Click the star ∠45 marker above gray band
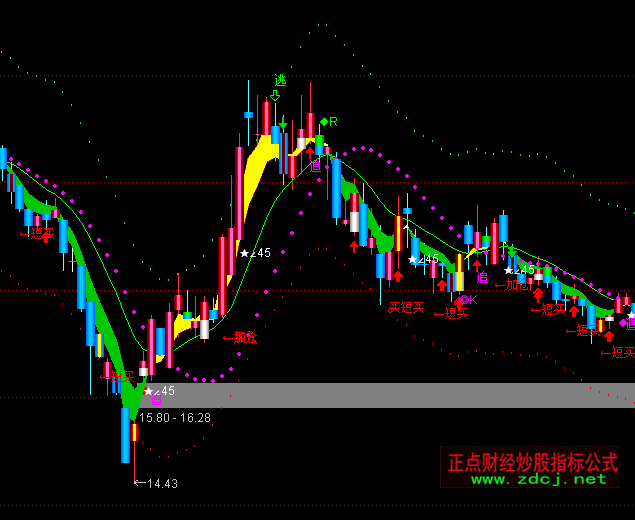The image size is (635, 520). point(159,391)
